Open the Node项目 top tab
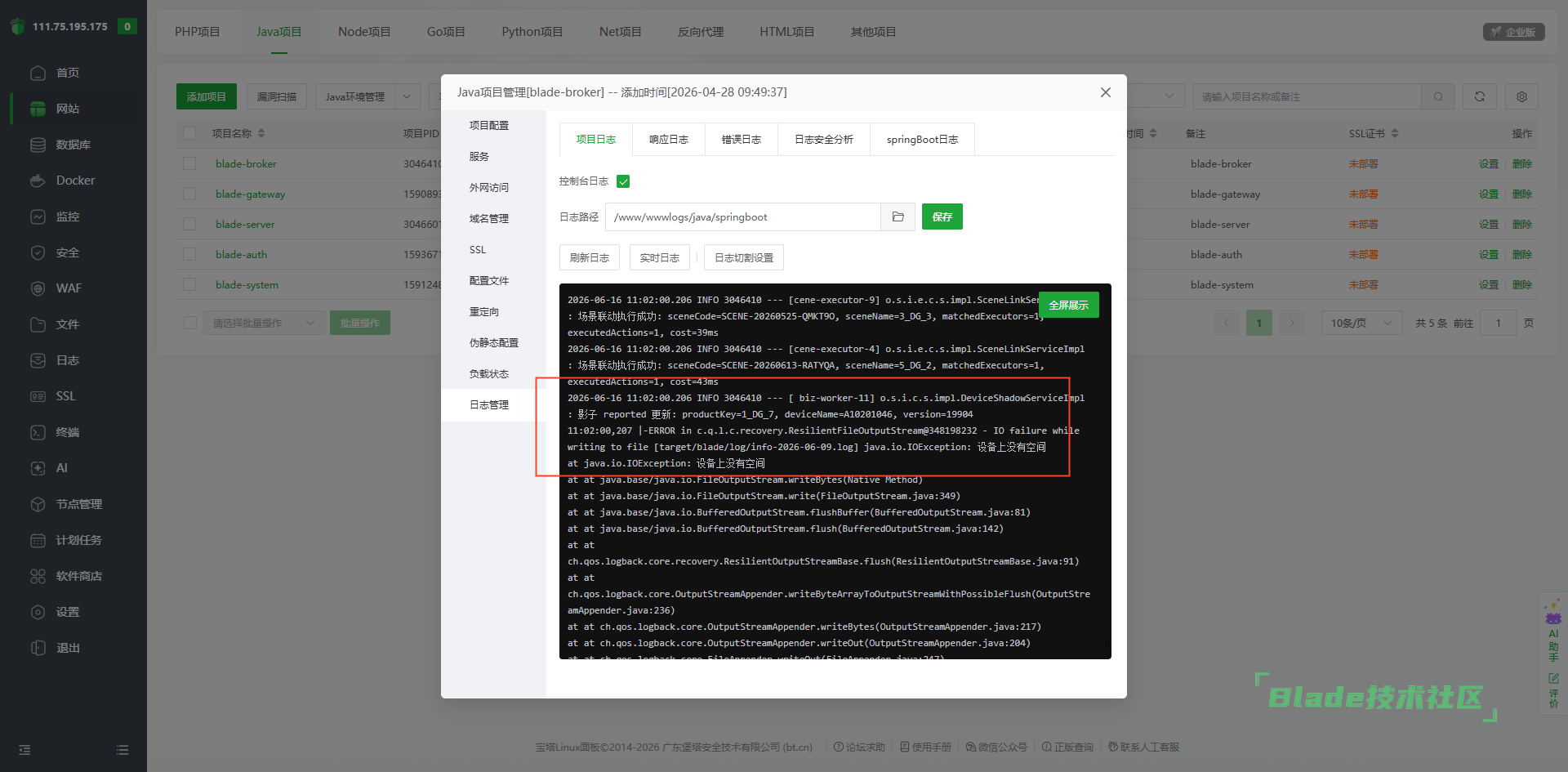Screen dimensions: 1568x772 [x=364, y=32]
